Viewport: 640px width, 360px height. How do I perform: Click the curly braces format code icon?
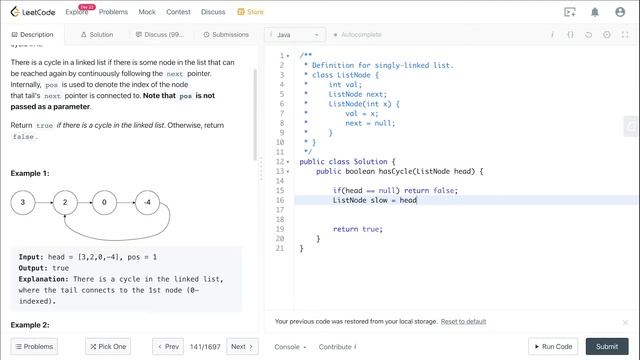pyautogui.click(x=570, y=35)
